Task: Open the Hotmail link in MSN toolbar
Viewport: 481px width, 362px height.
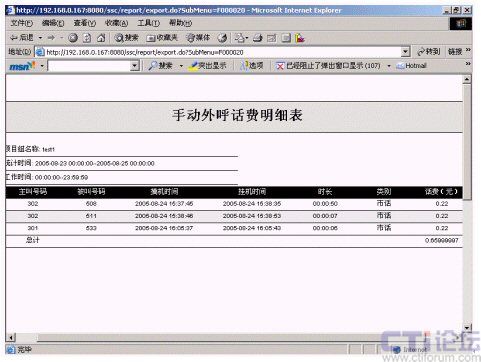Action: pos(412,66)
